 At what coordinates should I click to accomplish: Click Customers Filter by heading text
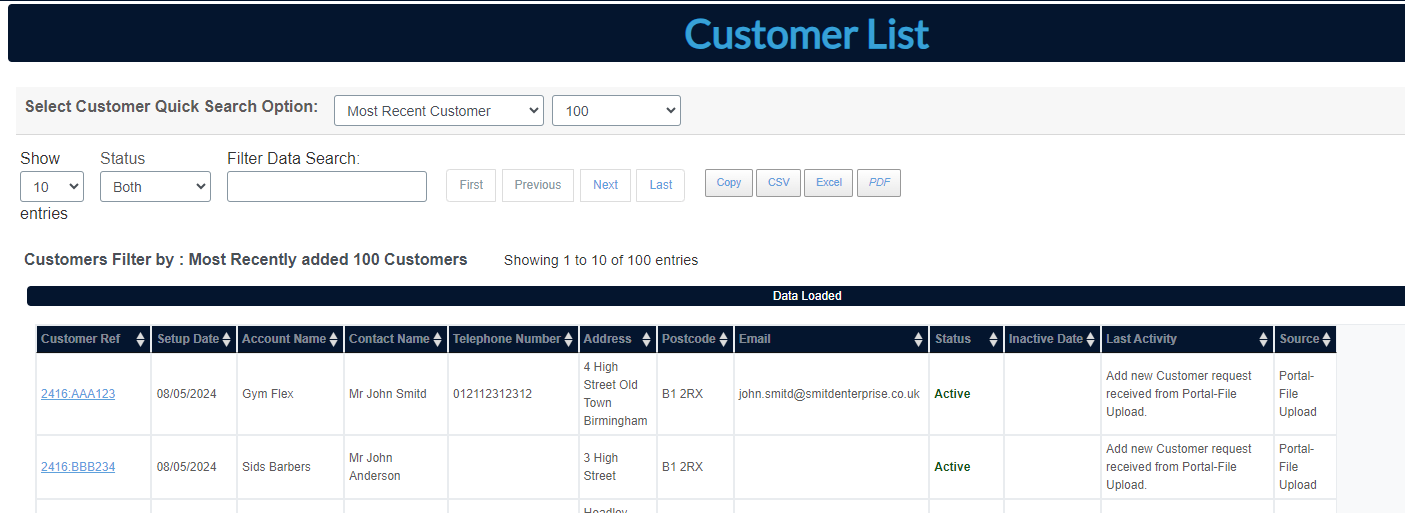click(x=246, y=260)
